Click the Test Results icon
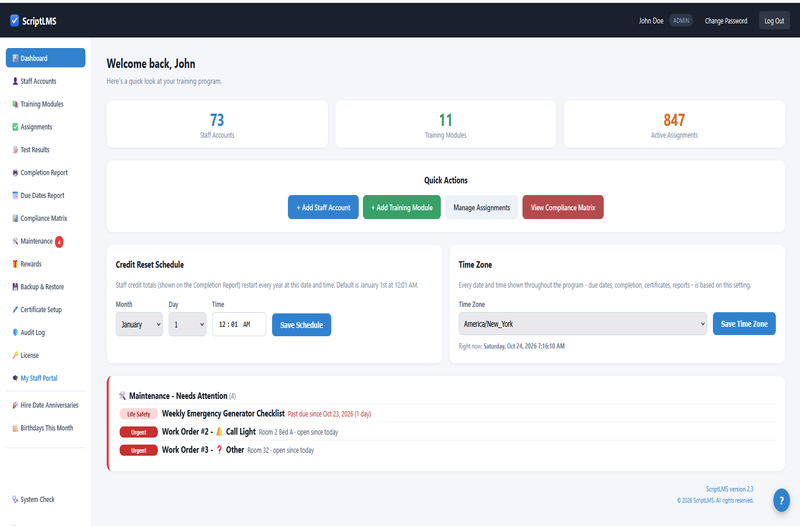The height and width of the screenshot is (526, 800). (15, 149)
